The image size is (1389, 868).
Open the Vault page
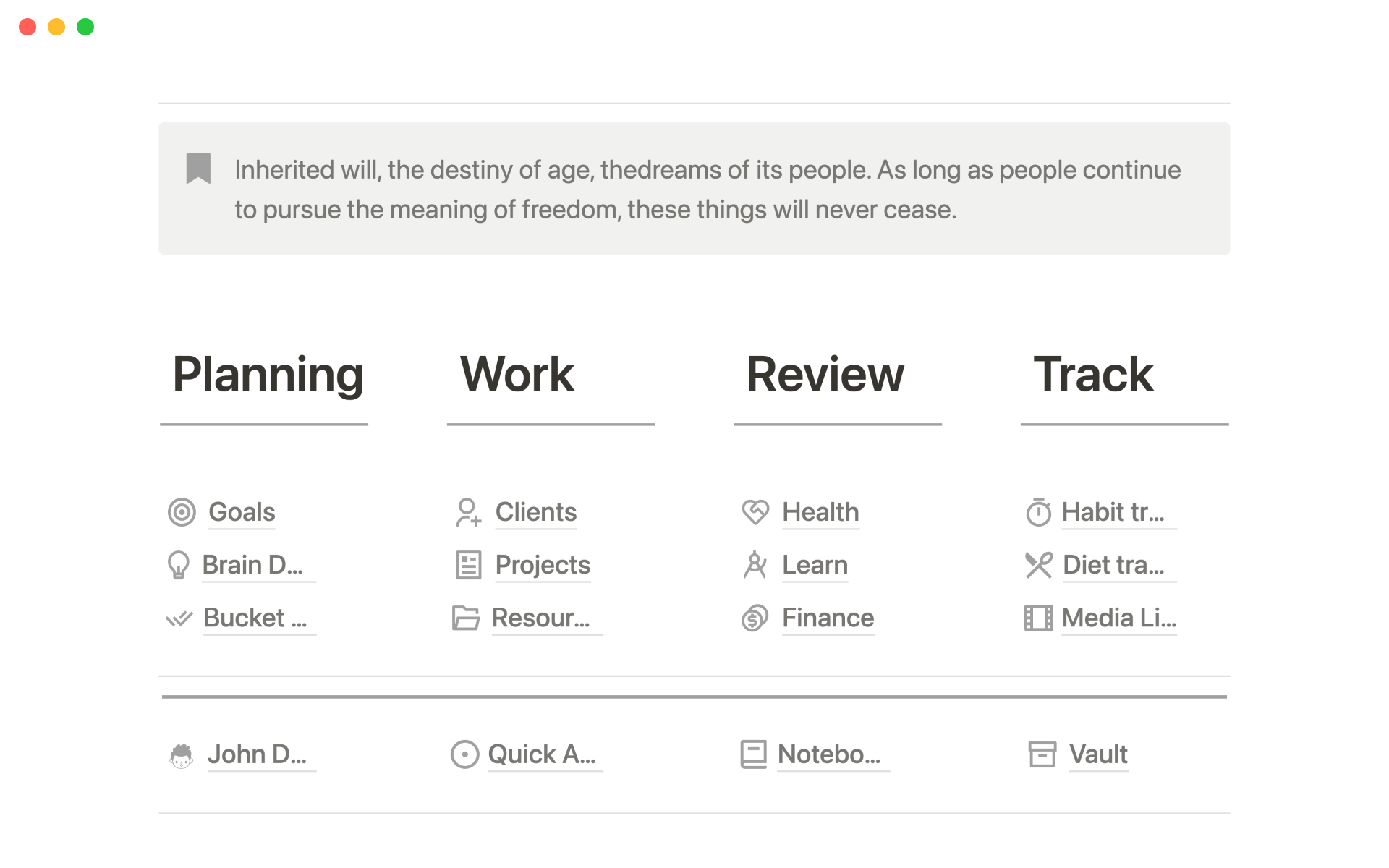[1097, 754]
